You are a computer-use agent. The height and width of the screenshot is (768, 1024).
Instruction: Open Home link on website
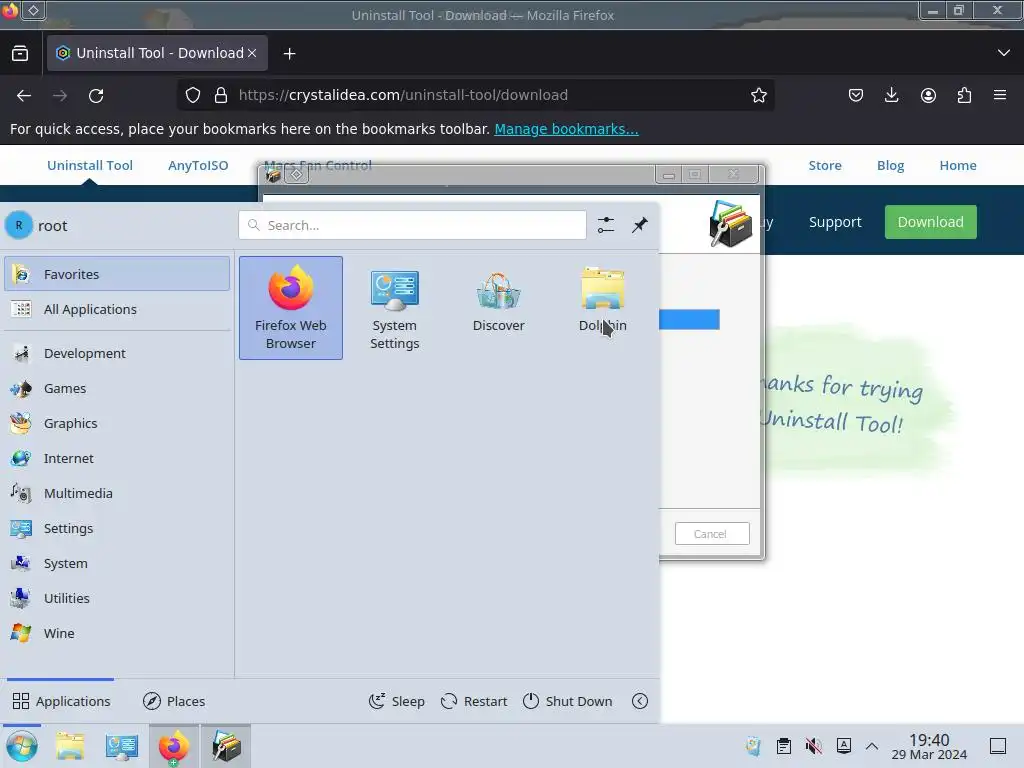point(958,165)
